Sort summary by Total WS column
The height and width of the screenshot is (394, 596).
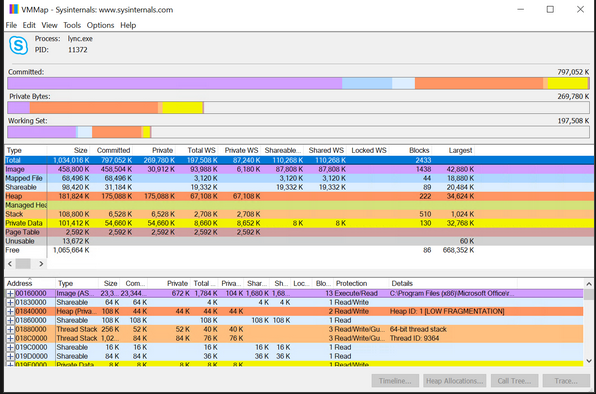click(x=197, y=150)
